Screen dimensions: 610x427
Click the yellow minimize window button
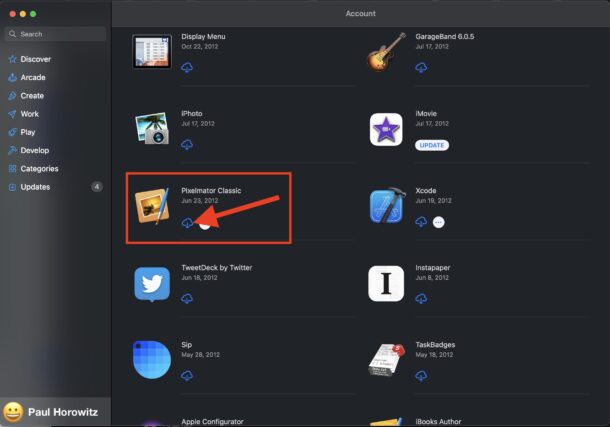pyautogui.click(x=23, y=14)
